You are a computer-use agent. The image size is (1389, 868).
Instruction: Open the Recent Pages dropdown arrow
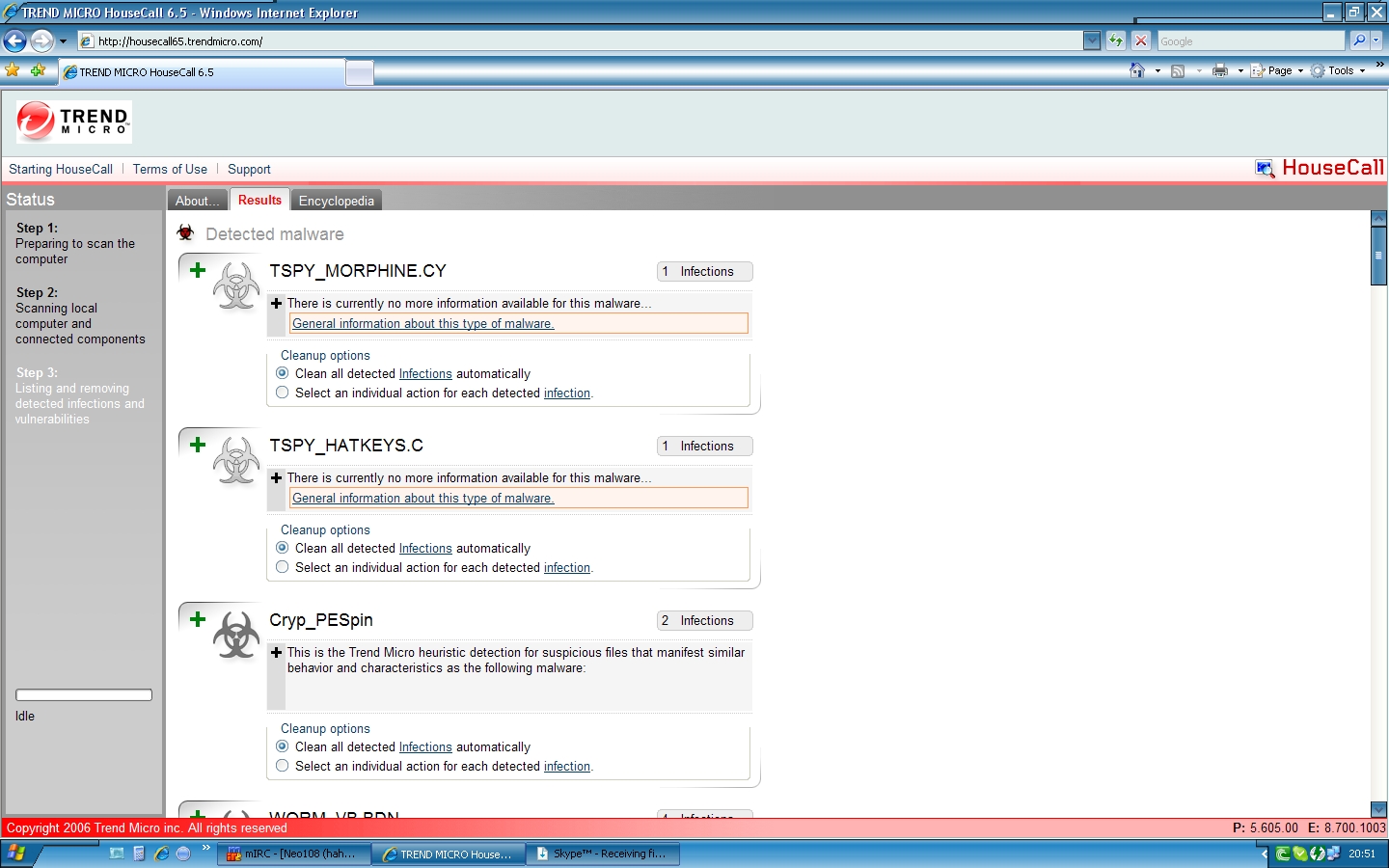click(x=63, y=41)
